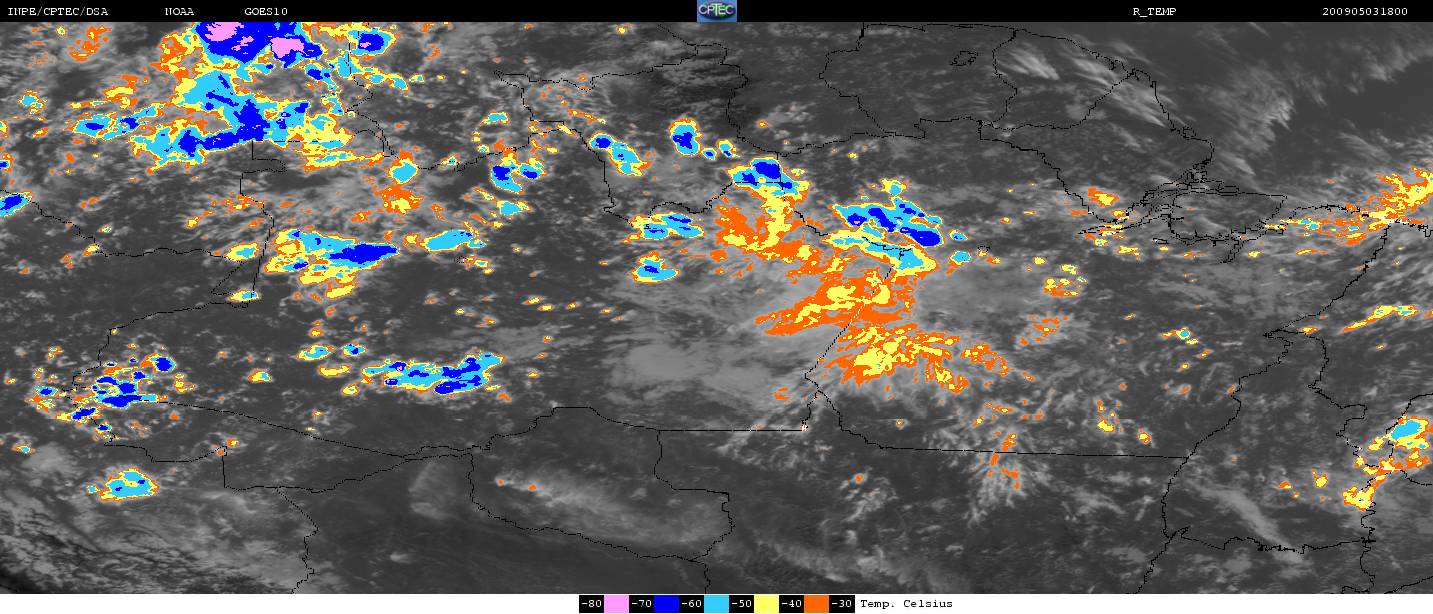Click the 200905031800 timestamp

pos(1365,11)
